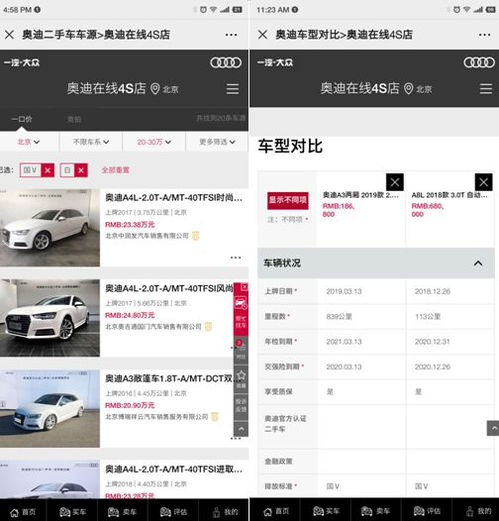Open listing 奥迪A4L-2.0T-A/MT-40TFSI风尚
This screenshot has width=499, height=521.
pyautogui.click(x=169, y=288)
